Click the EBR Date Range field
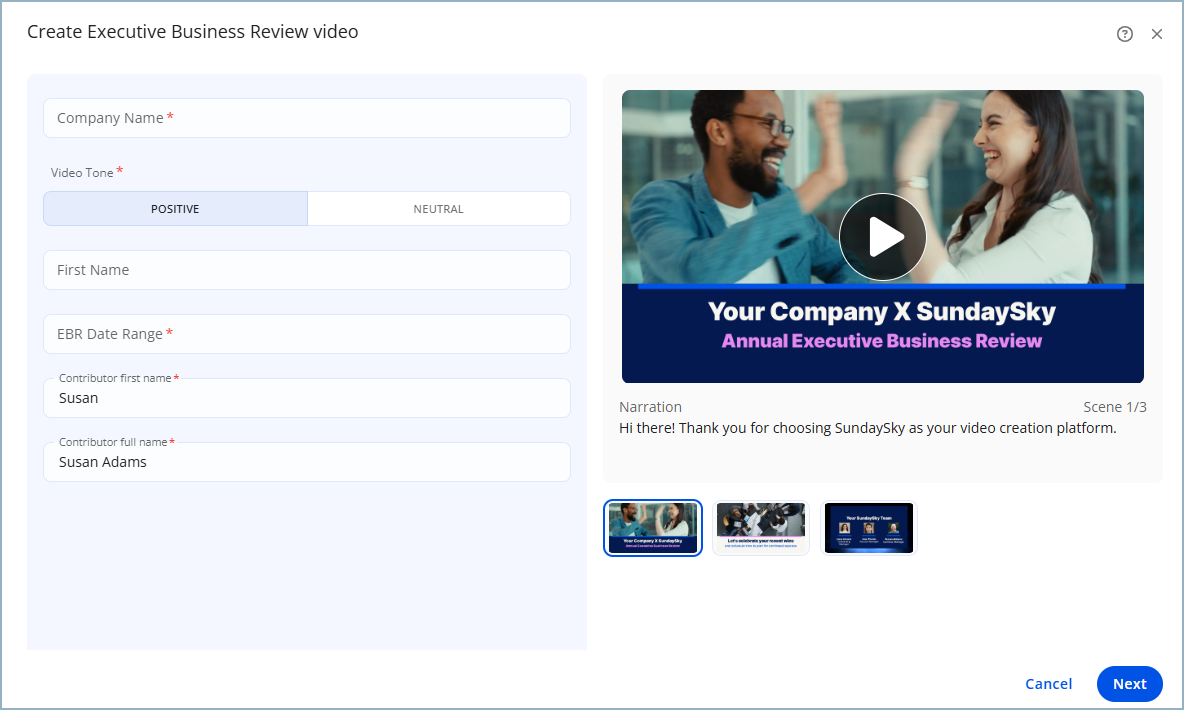 [306, 334]
